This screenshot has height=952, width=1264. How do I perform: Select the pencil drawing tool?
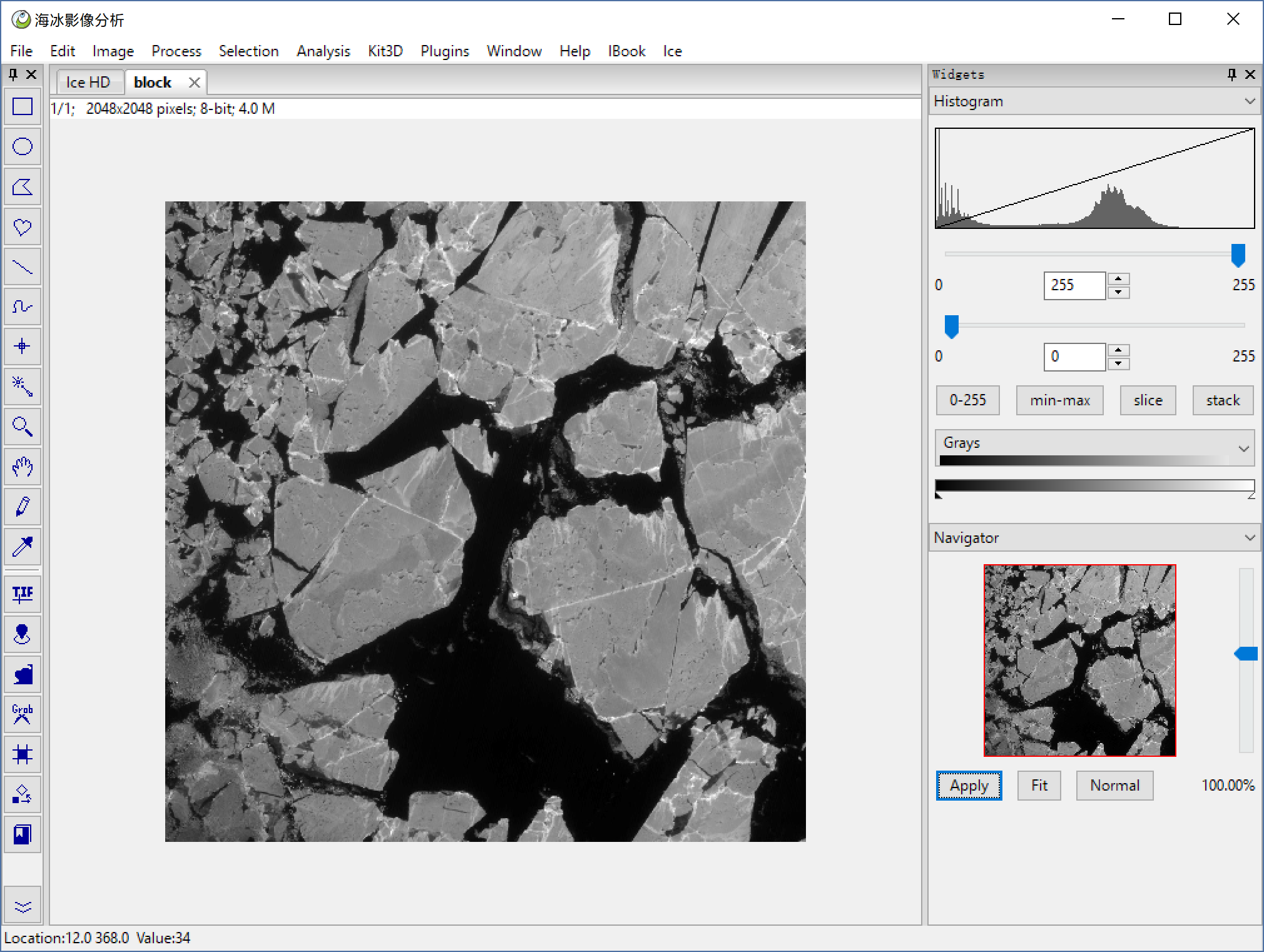pos(23,507)
